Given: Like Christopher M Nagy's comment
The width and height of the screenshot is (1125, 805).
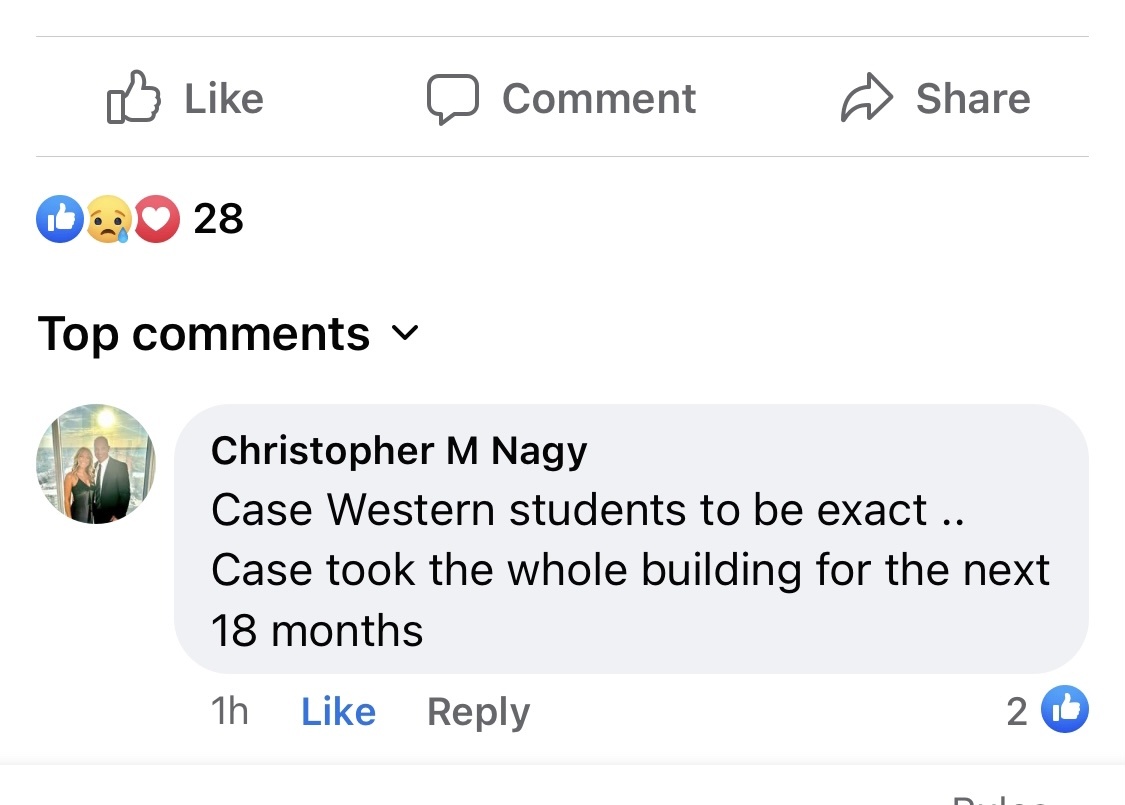Looking at the screenshot, I should [x=338, y=711].
